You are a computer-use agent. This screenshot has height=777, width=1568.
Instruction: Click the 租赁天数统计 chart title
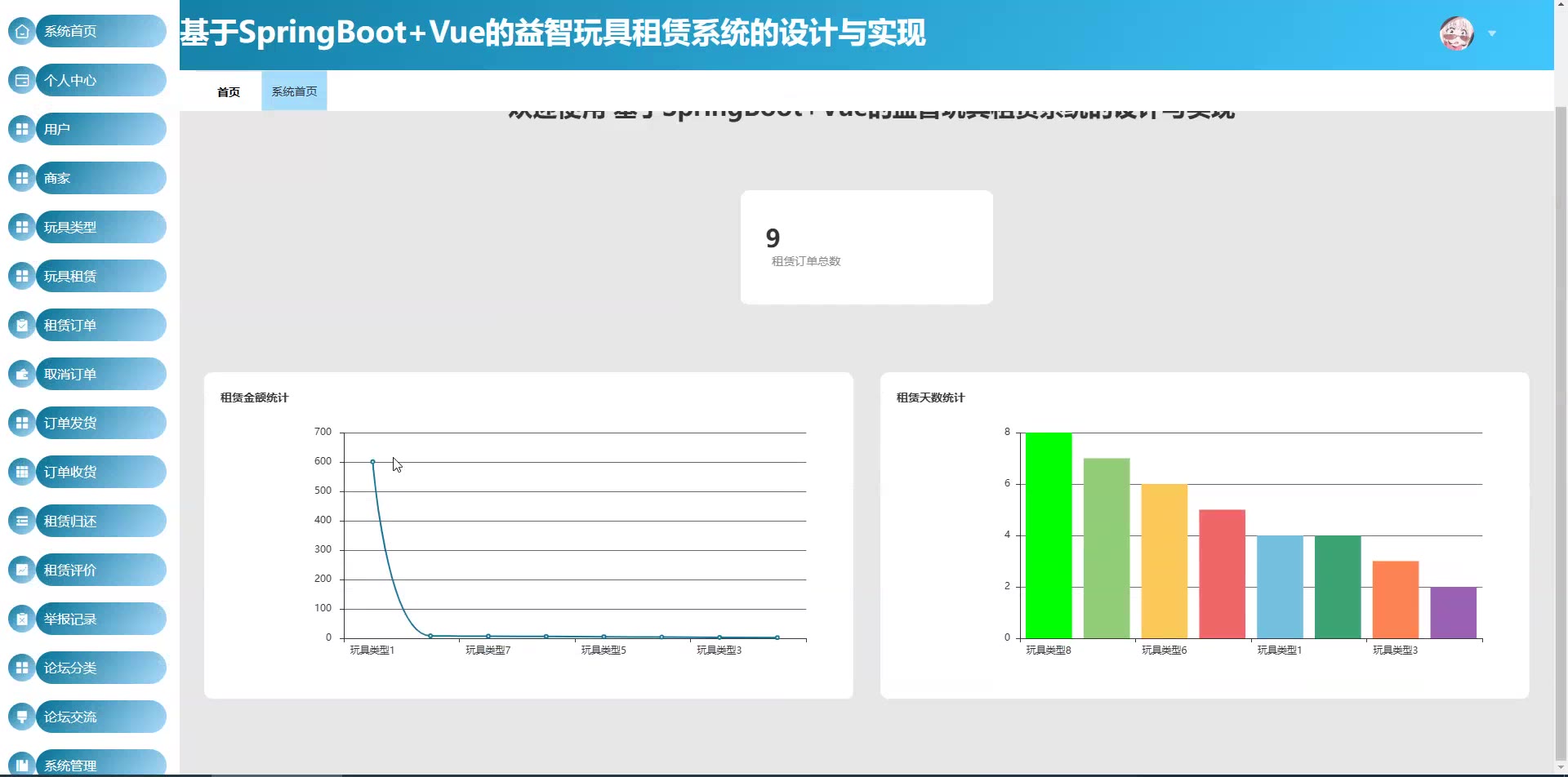click(931, 397)
